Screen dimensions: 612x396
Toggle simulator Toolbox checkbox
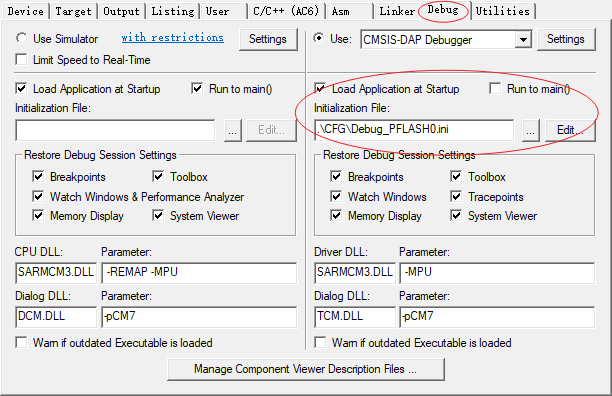point(158,176)
